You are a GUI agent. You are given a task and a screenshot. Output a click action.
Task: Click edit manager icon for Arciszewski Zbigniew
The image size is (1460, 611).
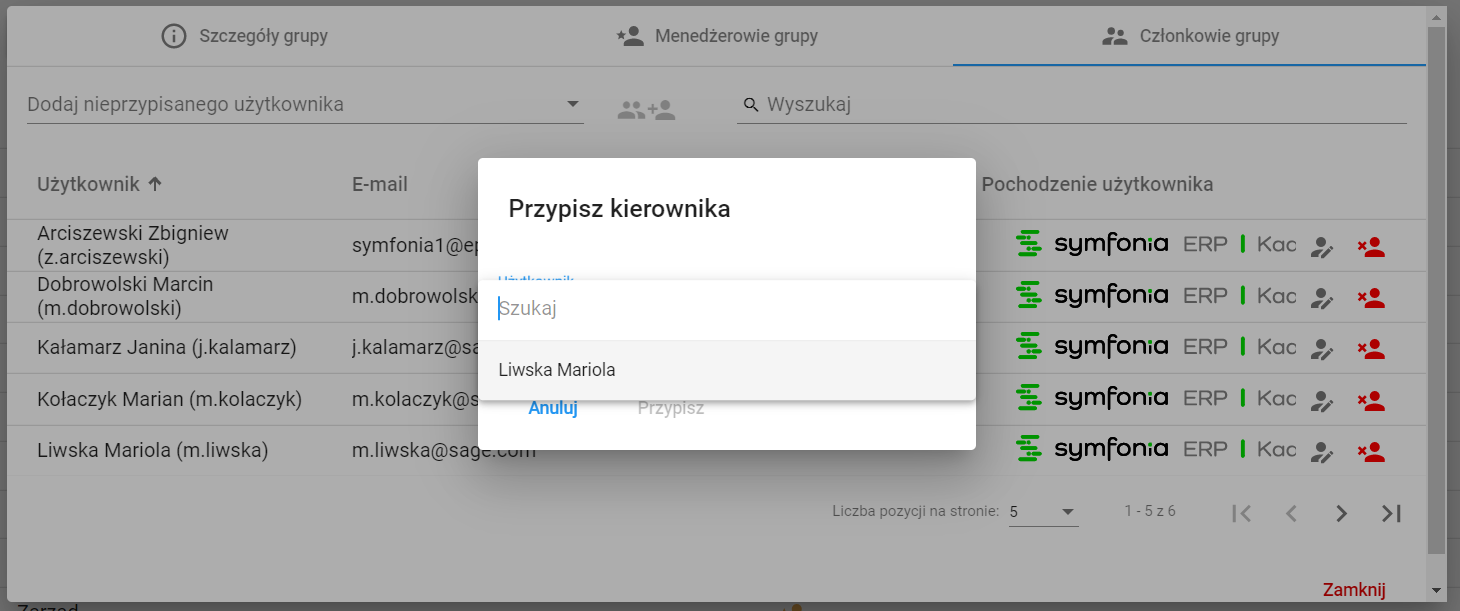[x=1323, y=247]
